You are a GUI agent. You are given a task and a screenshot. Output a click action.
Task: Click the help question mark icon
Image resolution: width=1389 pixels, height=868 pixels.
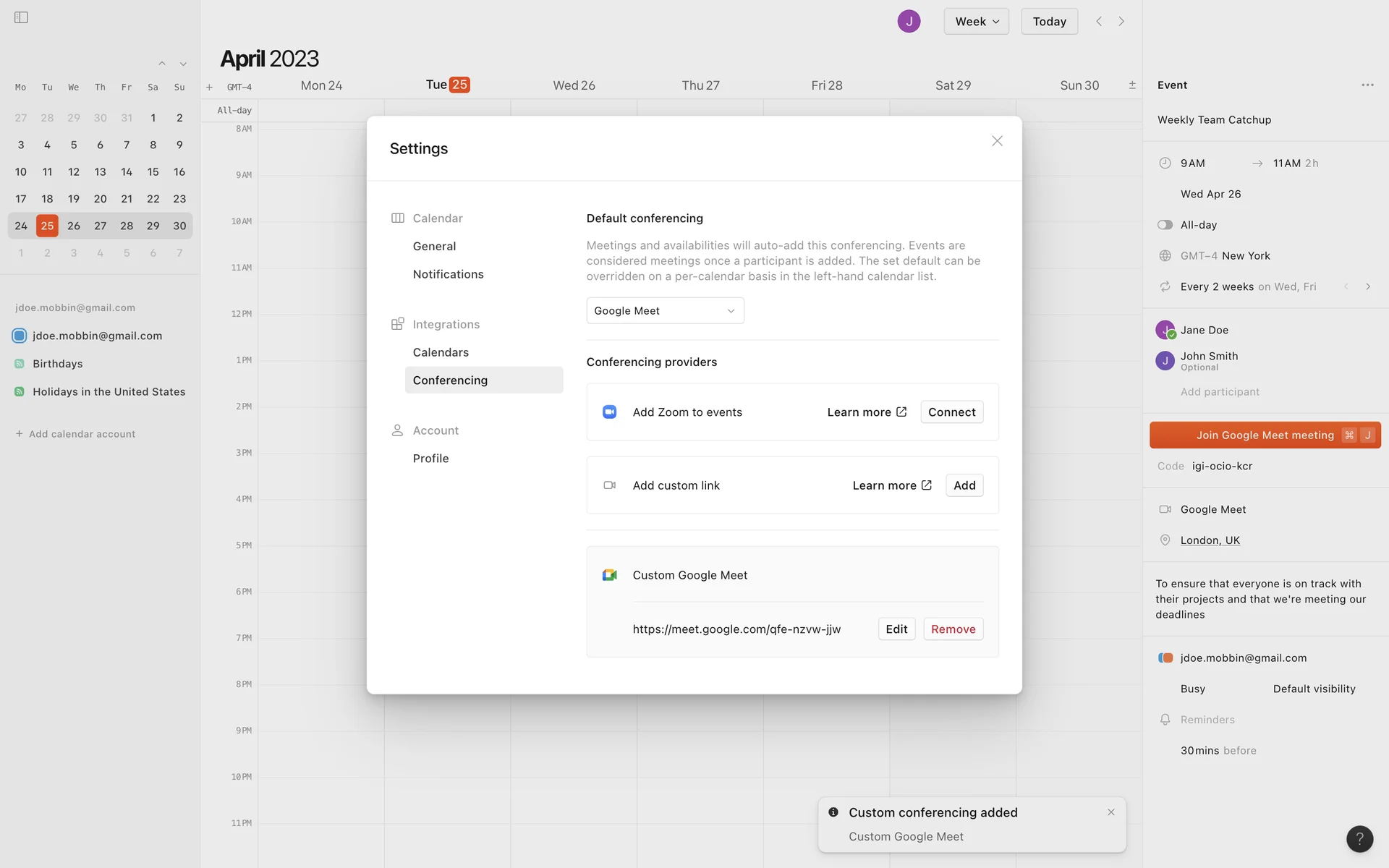pyautogui.click(x=1359, y=838)
